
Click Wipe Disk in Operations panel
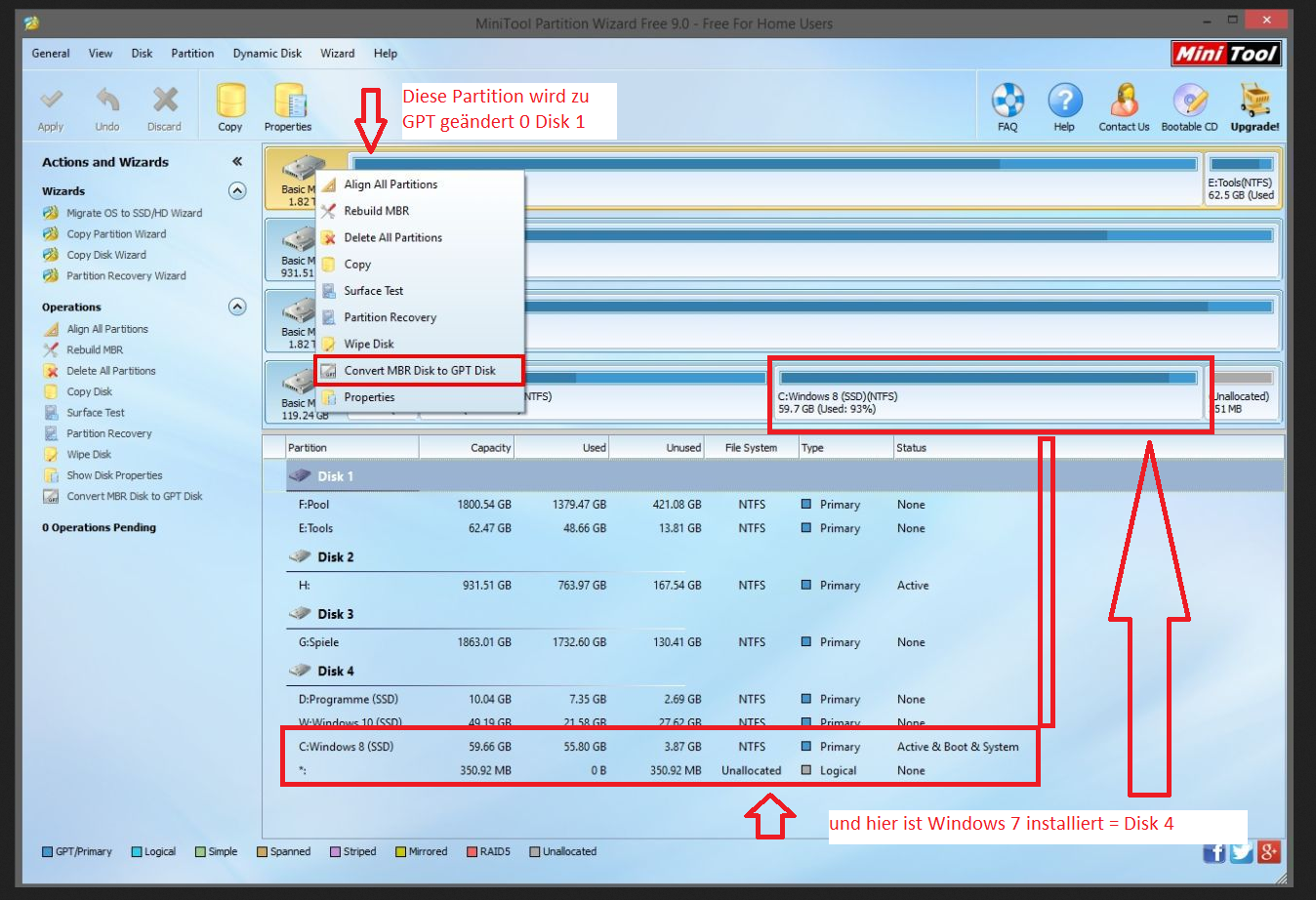pyautogui.click(x=89, y=455)
